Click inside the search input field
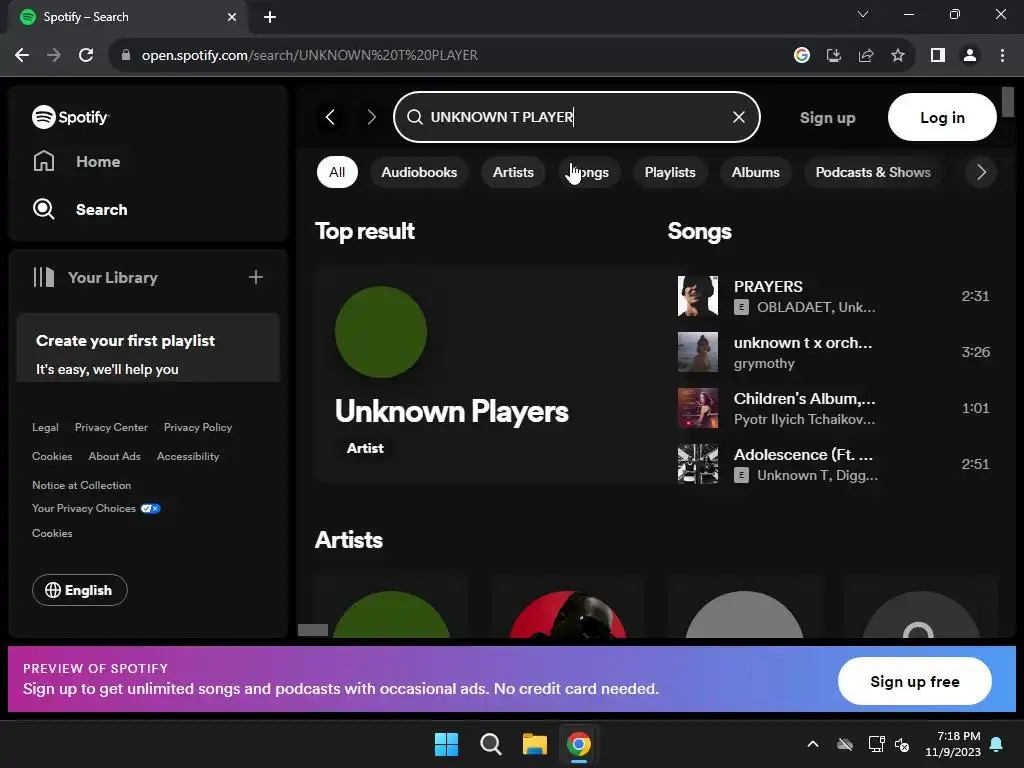The image size is (1024, 768). 577,117
